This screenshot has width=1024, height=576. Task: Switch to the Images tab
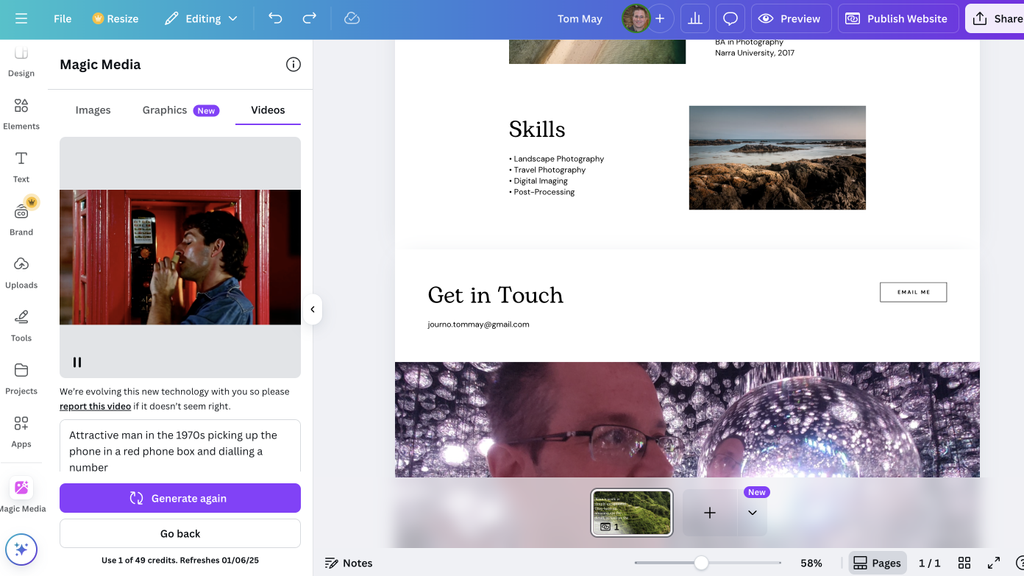click(x=92, y=110)
